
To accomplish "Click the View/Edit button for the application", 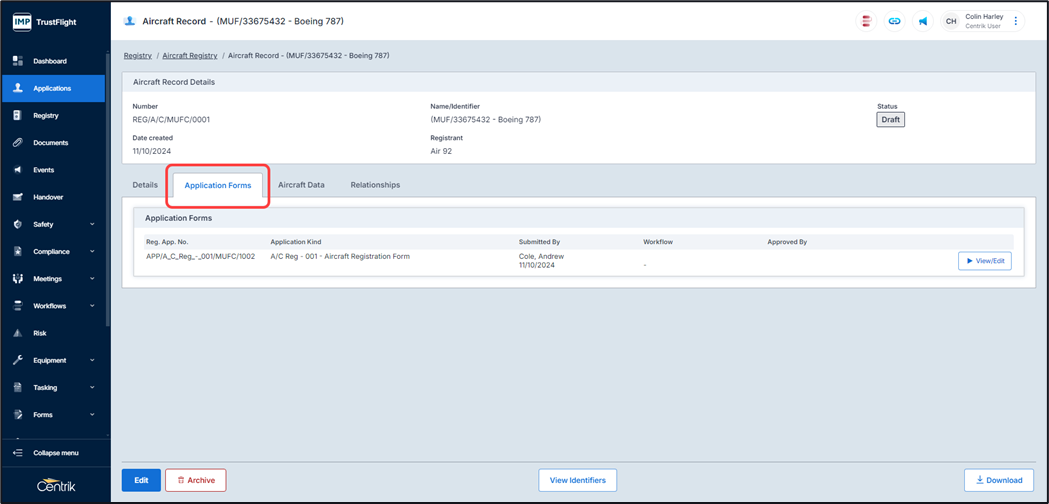I will [984, 261].
